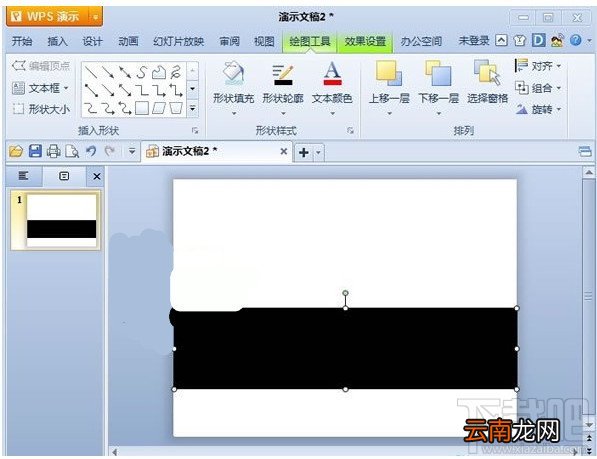Viewport: 597px width, 459px height.
Task: Select the 绘图工具 (Drawing Tools) tab
Action: [310, 41]
